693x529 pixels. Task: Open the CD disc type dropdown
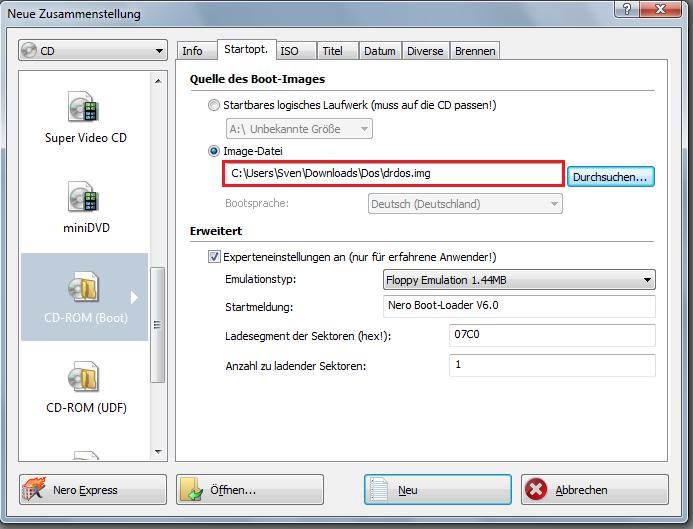[x=92, y=50]
